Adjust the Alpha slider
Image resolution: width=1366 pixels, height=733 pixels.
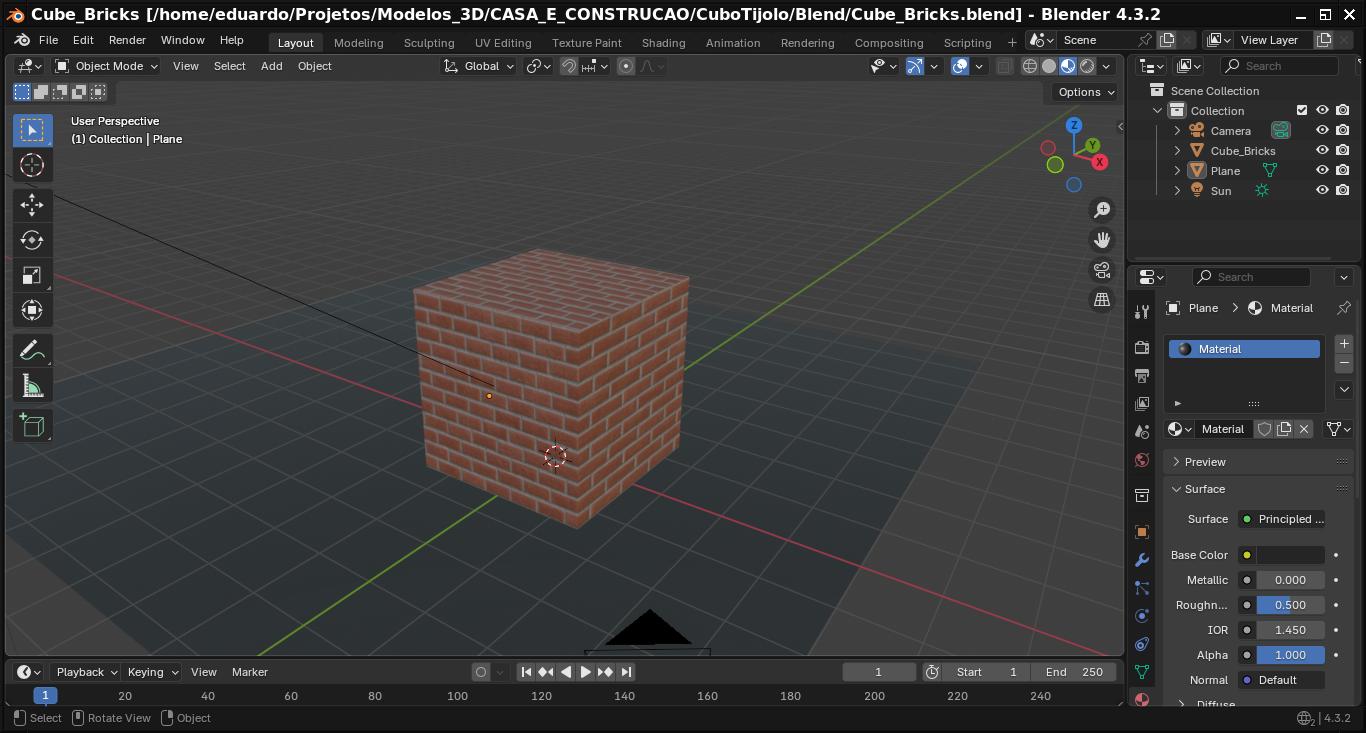(1290, 655)
